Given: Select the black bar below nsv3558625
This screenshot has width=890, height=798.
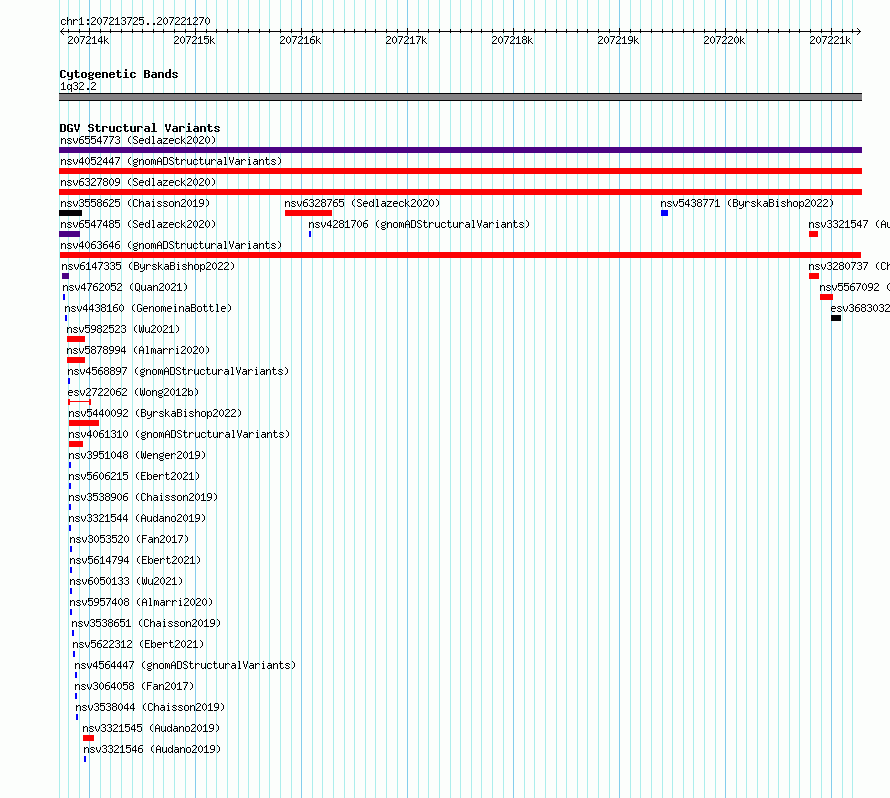Looking at the screenshot, I should pyautogui.click(x=70, y=213).
